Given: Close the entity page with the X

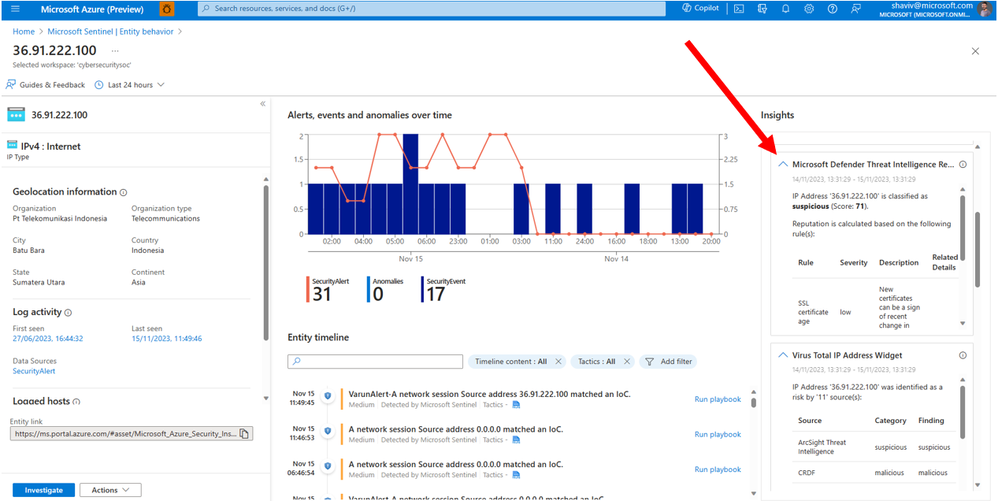Looking at the screenshot, I should click(975, 51).
